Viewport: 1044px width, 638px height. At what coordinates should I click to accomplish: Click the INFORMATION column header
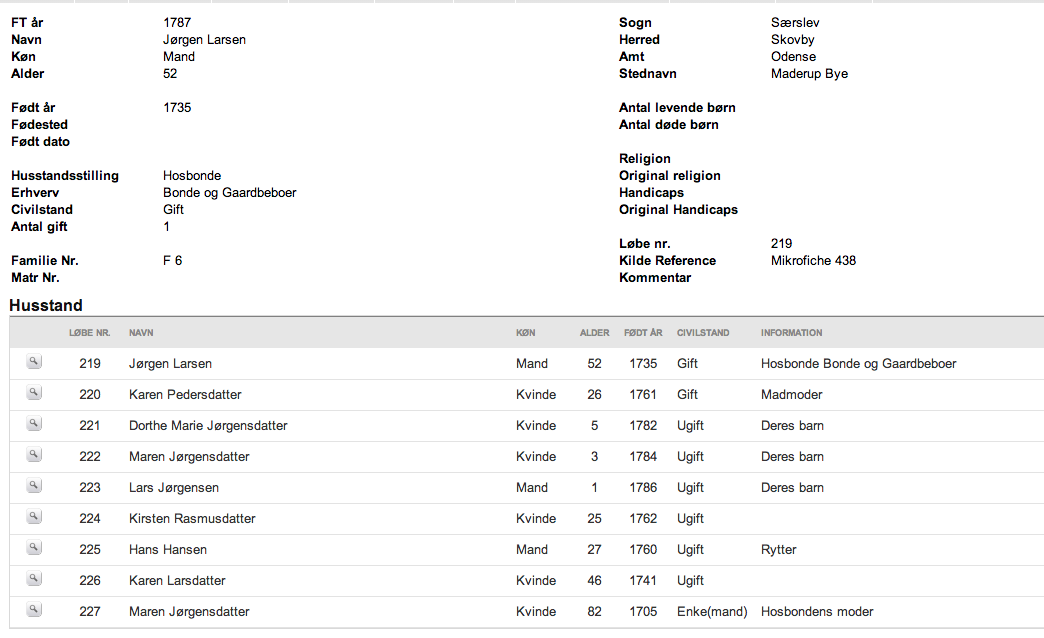(x=792, y=332)
